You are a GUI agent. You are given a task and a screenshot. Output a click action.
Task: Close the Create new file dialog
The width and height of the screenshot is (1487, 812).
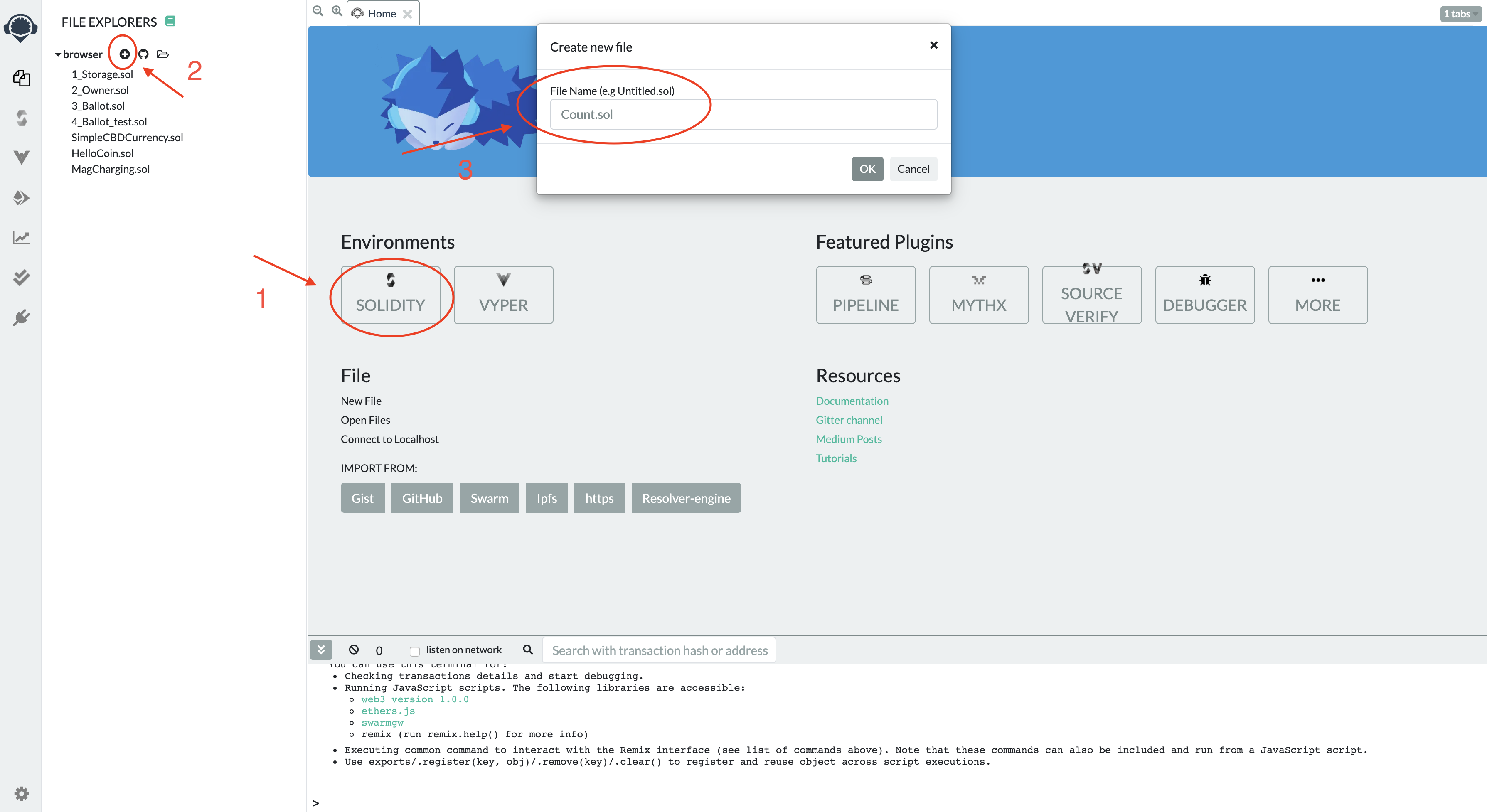click(933, 45)
